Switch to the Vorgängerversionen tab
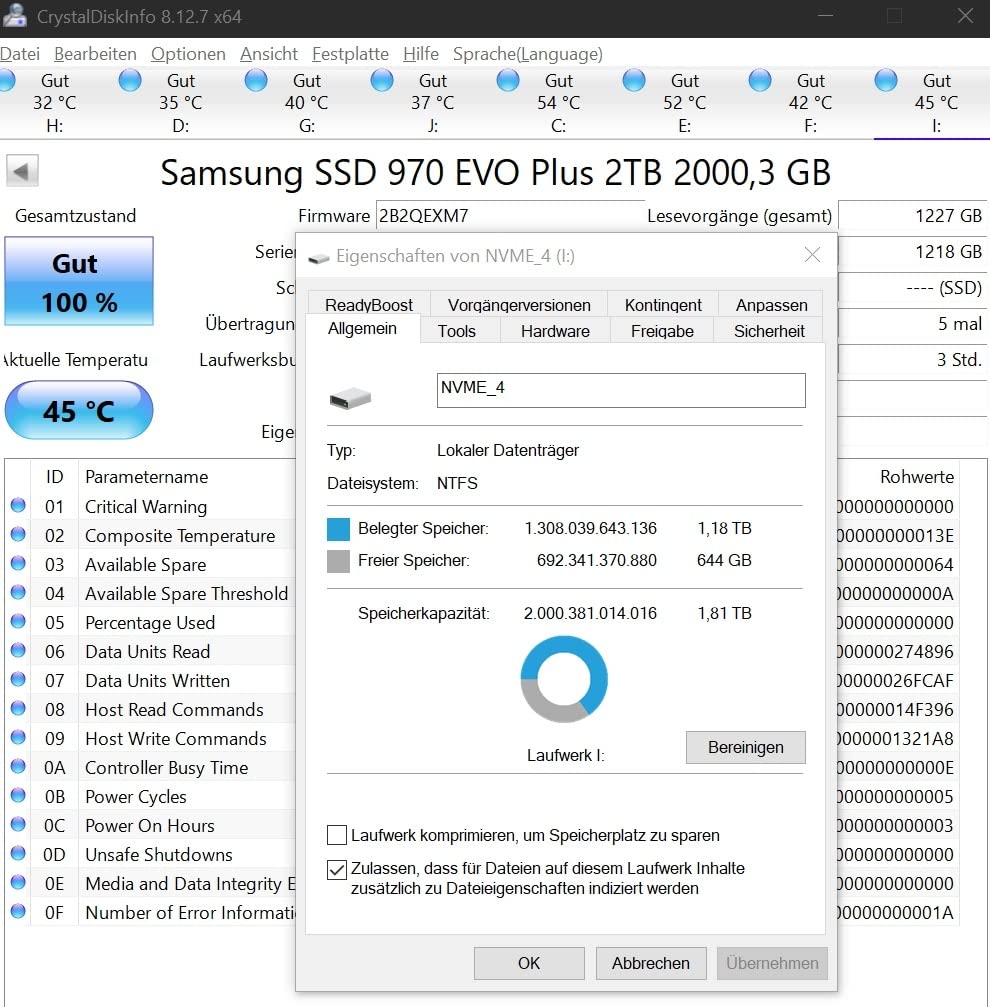The image size is (990, 1007). click(519, 304)
